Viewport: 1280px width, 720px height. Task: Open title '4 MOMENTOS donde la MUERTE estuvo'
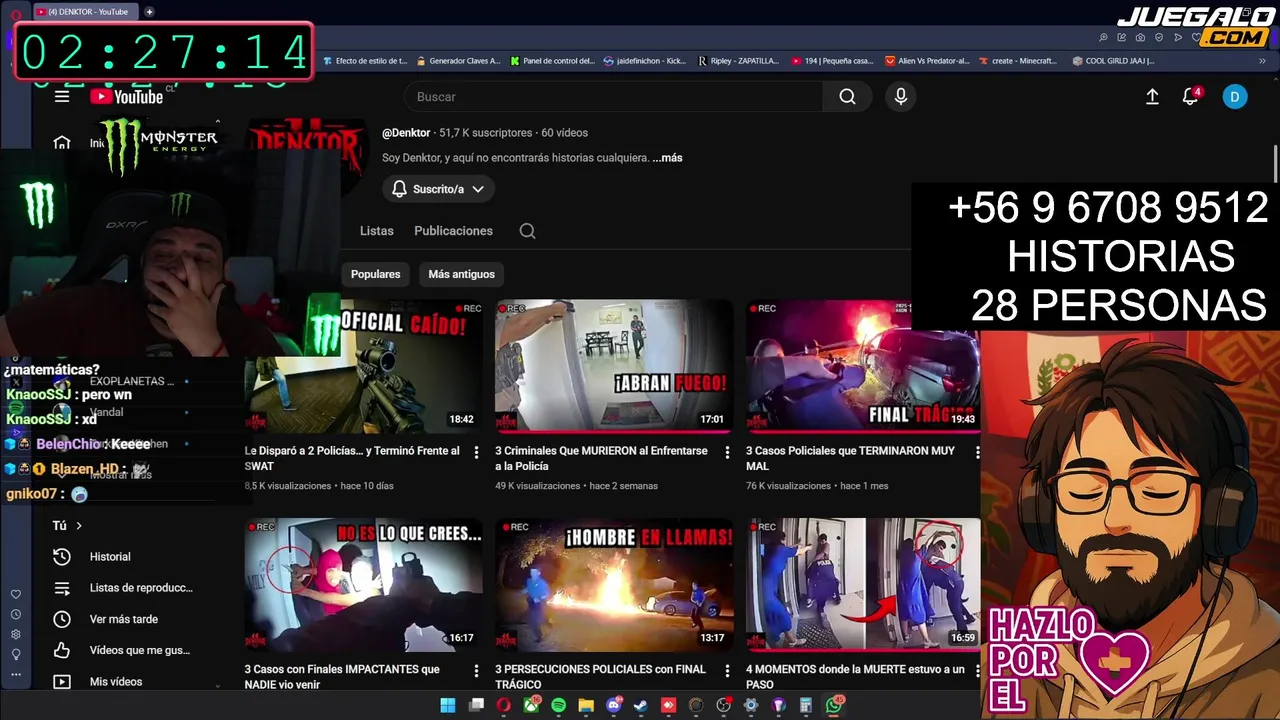855,676
